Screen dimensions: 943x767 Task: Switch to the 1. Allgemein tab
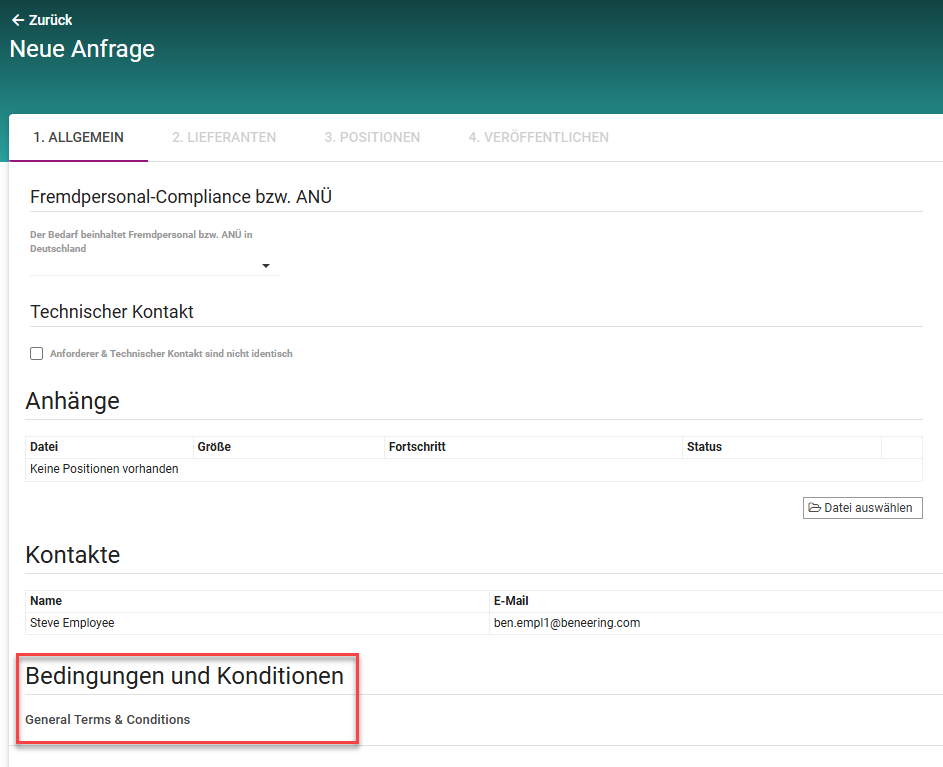tap(78, 137)
